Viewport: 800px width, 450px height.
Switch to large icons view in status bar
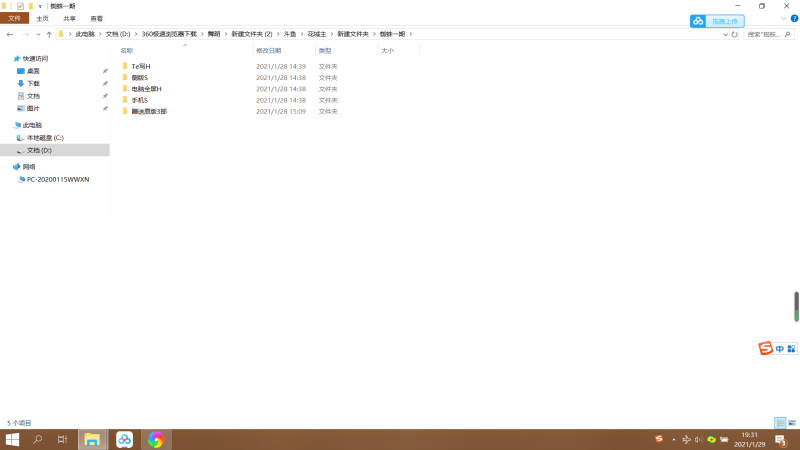[x=792, y=423]
